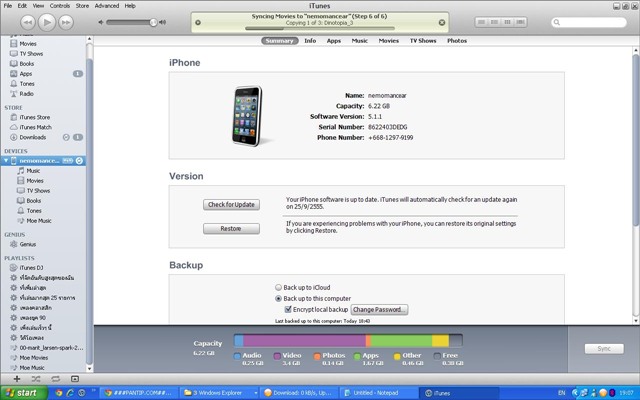Click the Sync button

coord(604,349)
